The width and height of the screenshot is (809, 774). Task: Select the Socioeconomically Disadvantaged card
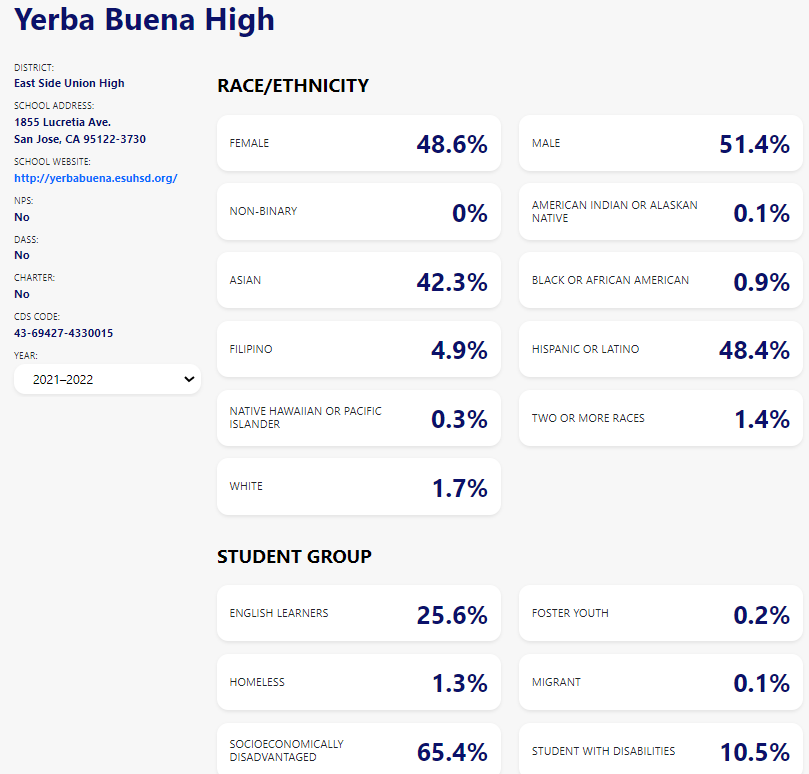coord(358,750)
